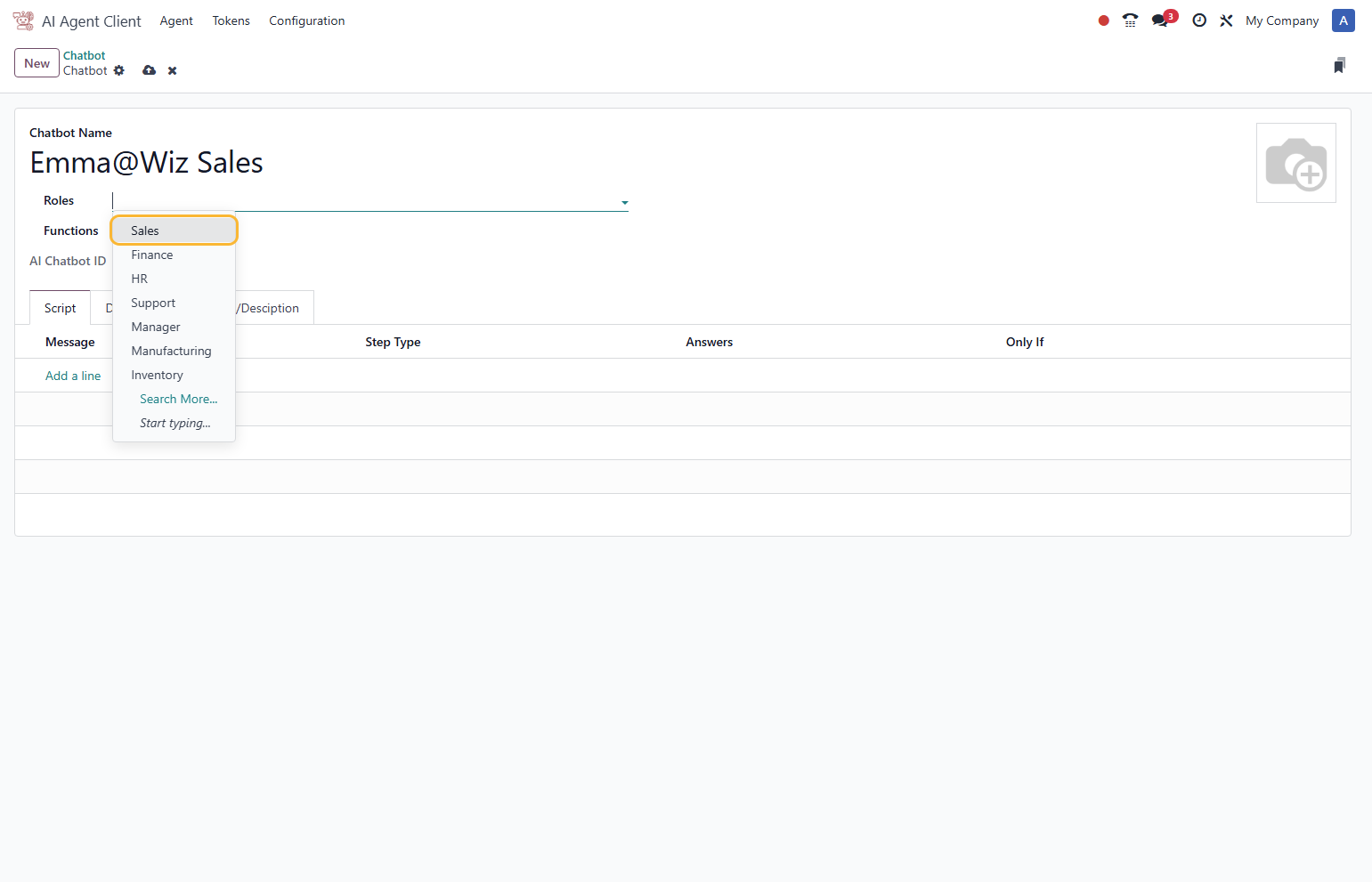The height and width of the screenshot is (882, 1372).
Task: Upload a chatbot image via camera placeholder
Action: point(1295,163)
